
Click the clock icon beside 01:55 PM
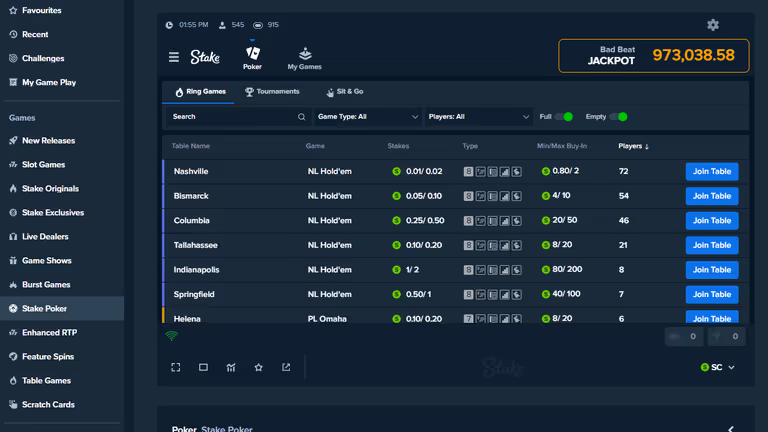[x=169, y=25]
